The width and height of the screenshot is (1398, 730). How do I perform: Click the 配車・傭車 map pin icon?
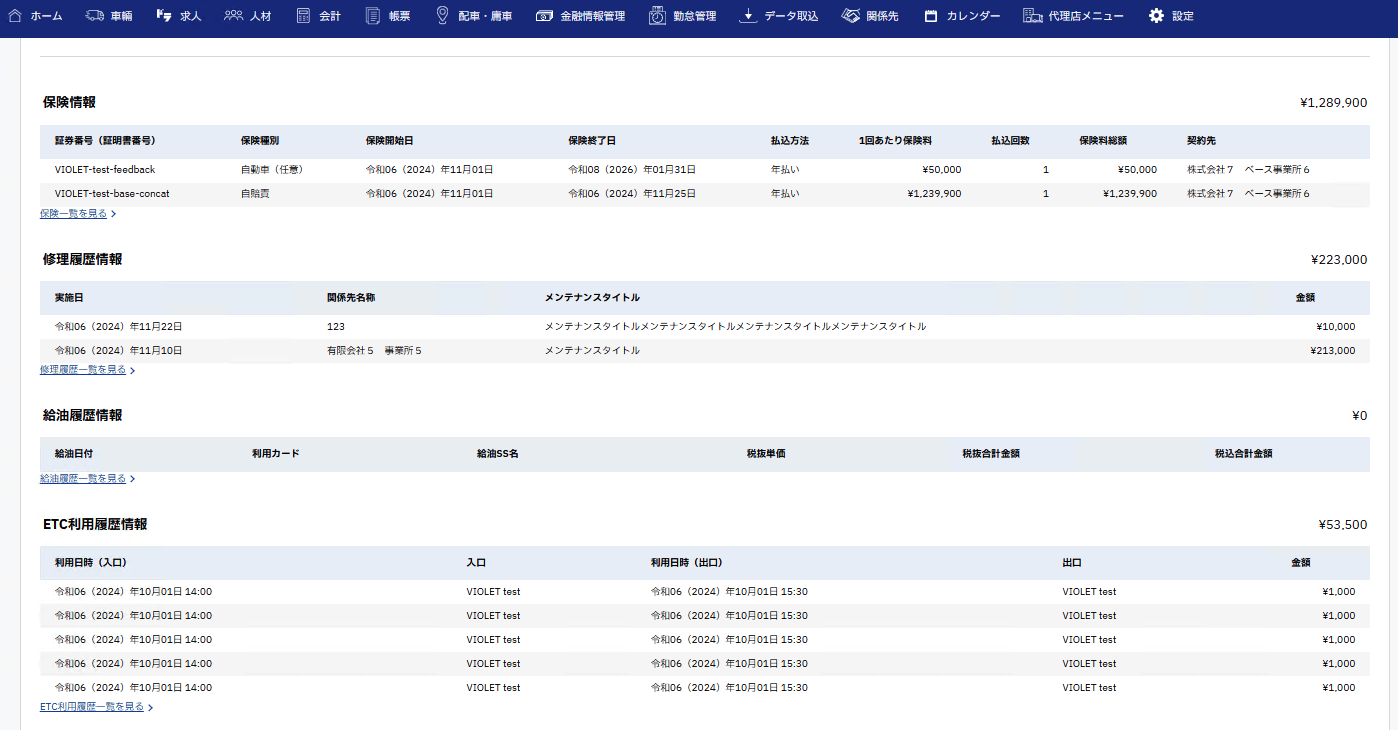tap(442, 16)
